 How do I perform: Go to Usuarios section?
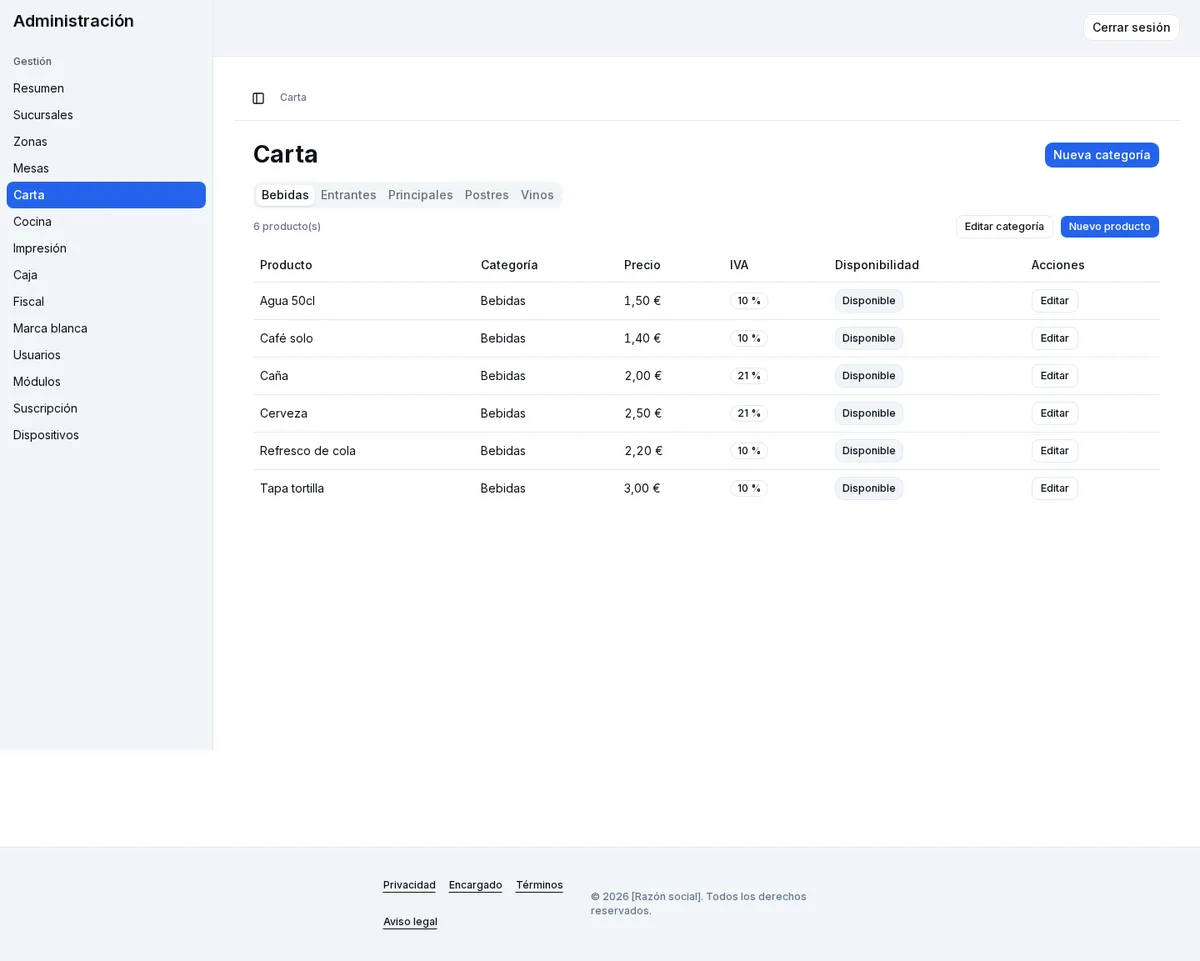coord(106,355)
